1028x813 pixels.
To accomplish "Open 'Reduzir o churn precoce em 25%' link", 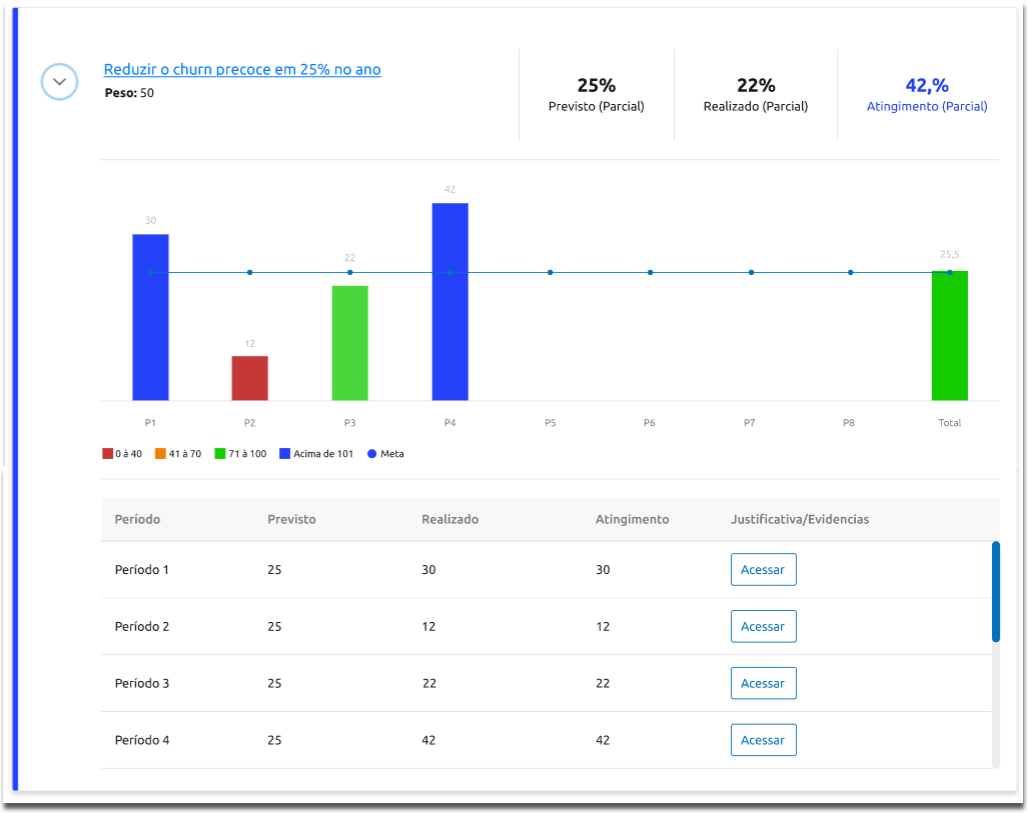I will click(242, 70).
